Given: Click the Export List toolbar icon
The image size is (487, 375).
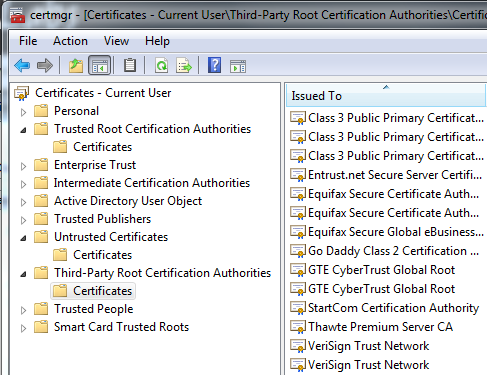Looking at the screenshot, I should pos(184,65).
